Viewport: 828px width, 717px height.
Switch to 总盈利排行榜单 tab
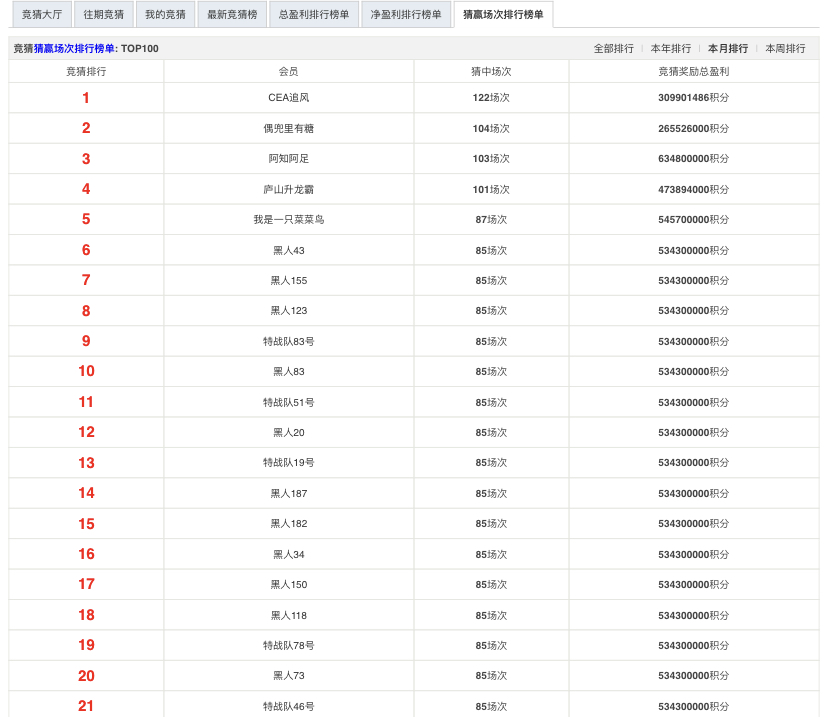click(314, 15)
